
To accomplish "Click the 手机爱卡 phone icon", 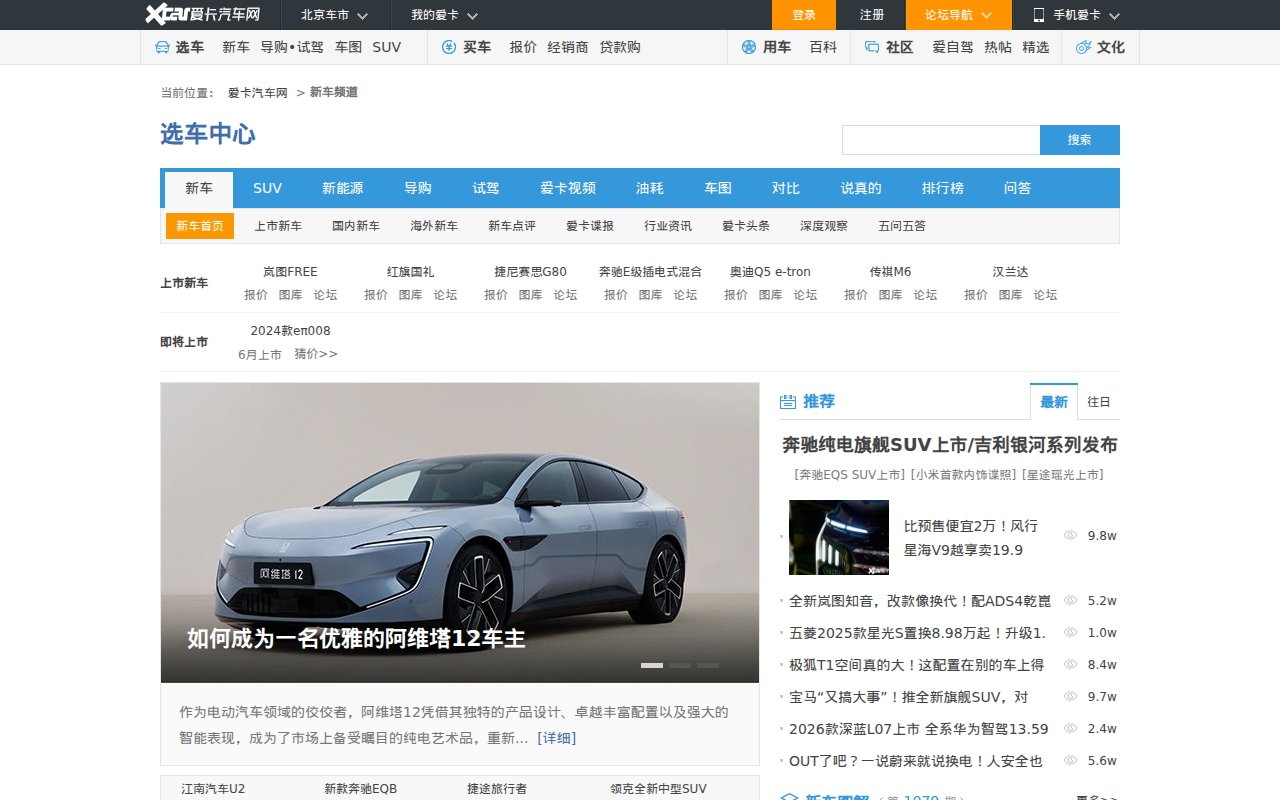I will tap(1039, 15).
